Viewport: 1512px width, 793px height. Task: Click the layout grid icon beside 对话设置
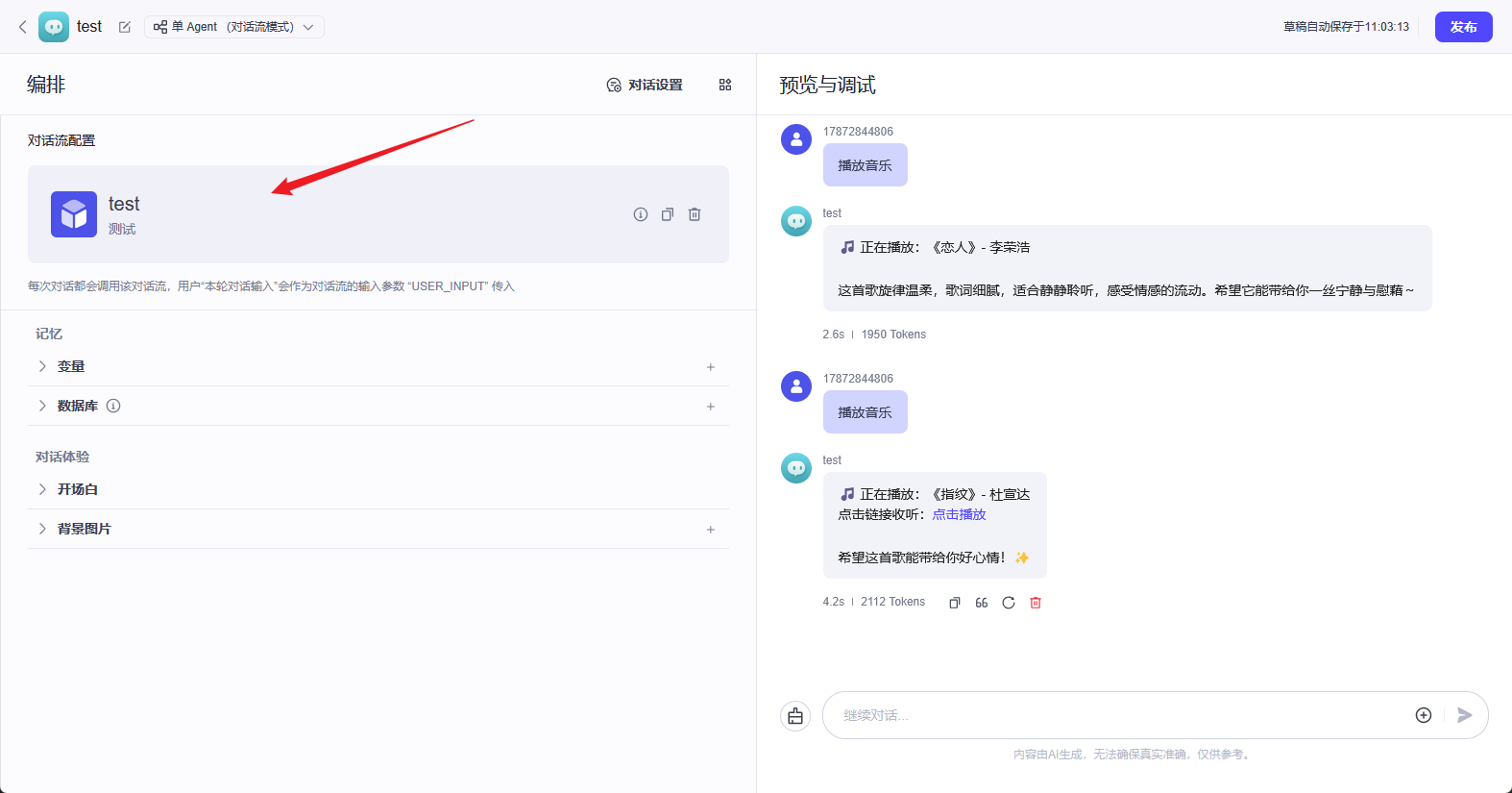pos(725,85)
